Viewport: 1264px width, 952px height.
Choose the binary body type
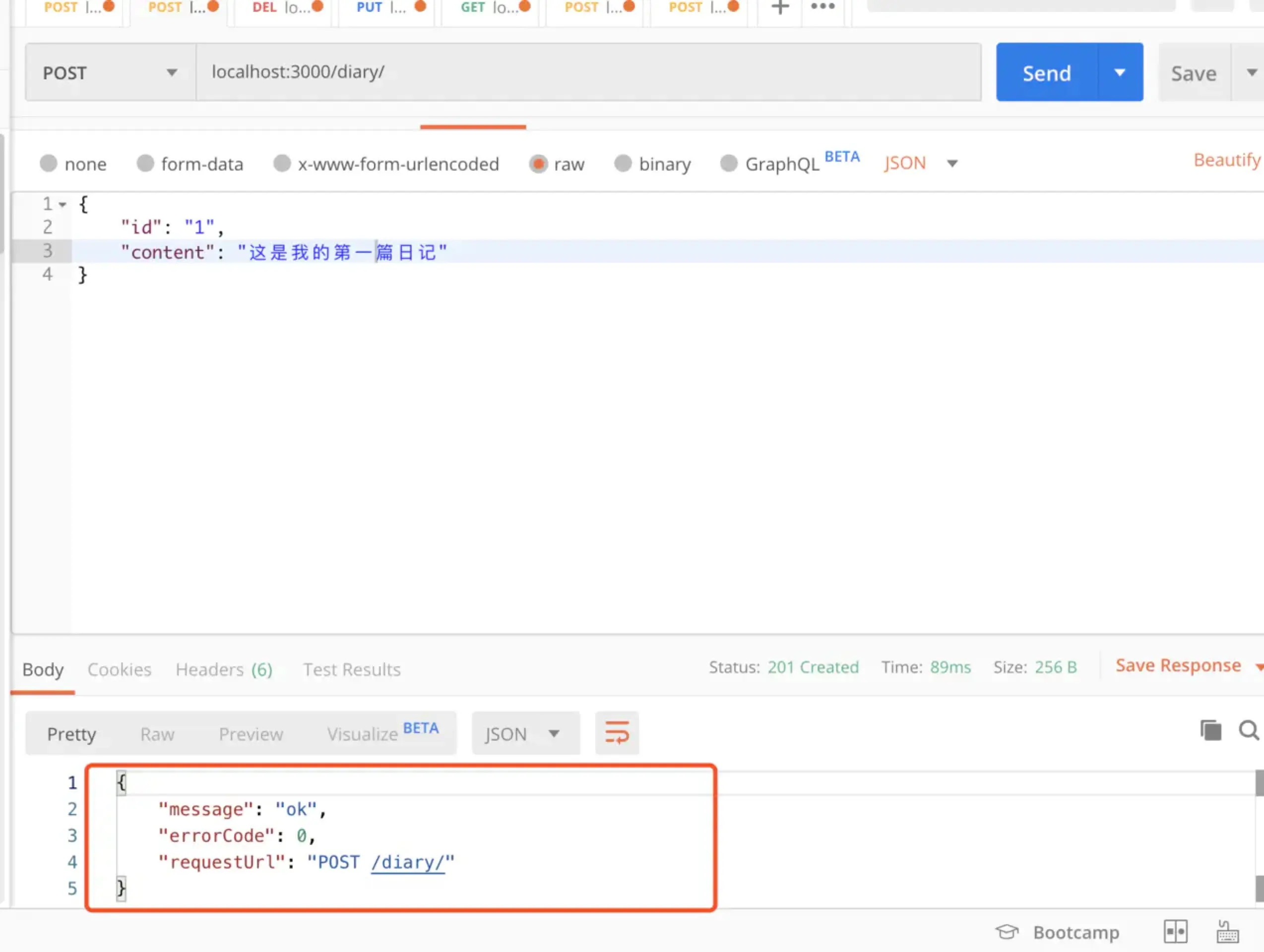click(x=623, y=164)
